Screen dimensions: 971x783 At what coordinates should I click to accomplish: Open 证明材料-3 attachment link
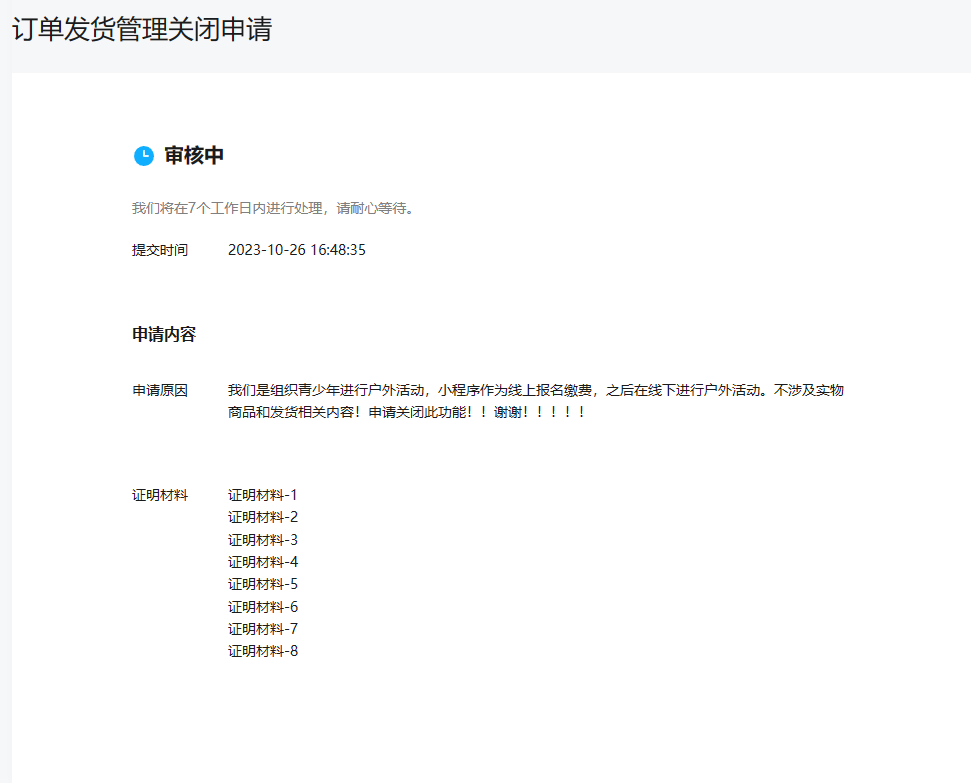pyautogui.click(x=263, y=540)
